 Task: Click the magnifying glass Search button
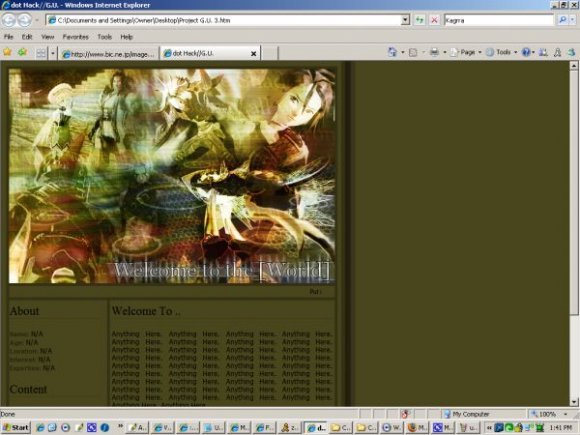(x=563, y=20)
